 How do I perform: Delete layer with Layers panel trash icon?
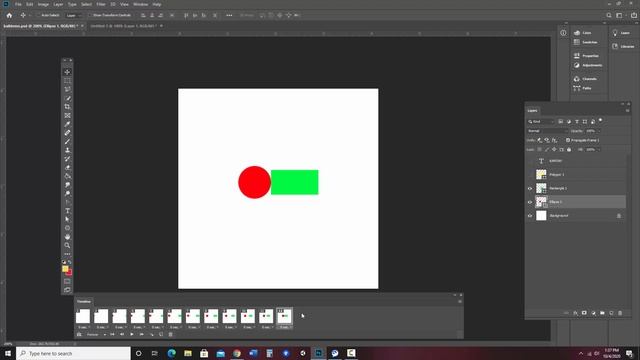[620, 313]
